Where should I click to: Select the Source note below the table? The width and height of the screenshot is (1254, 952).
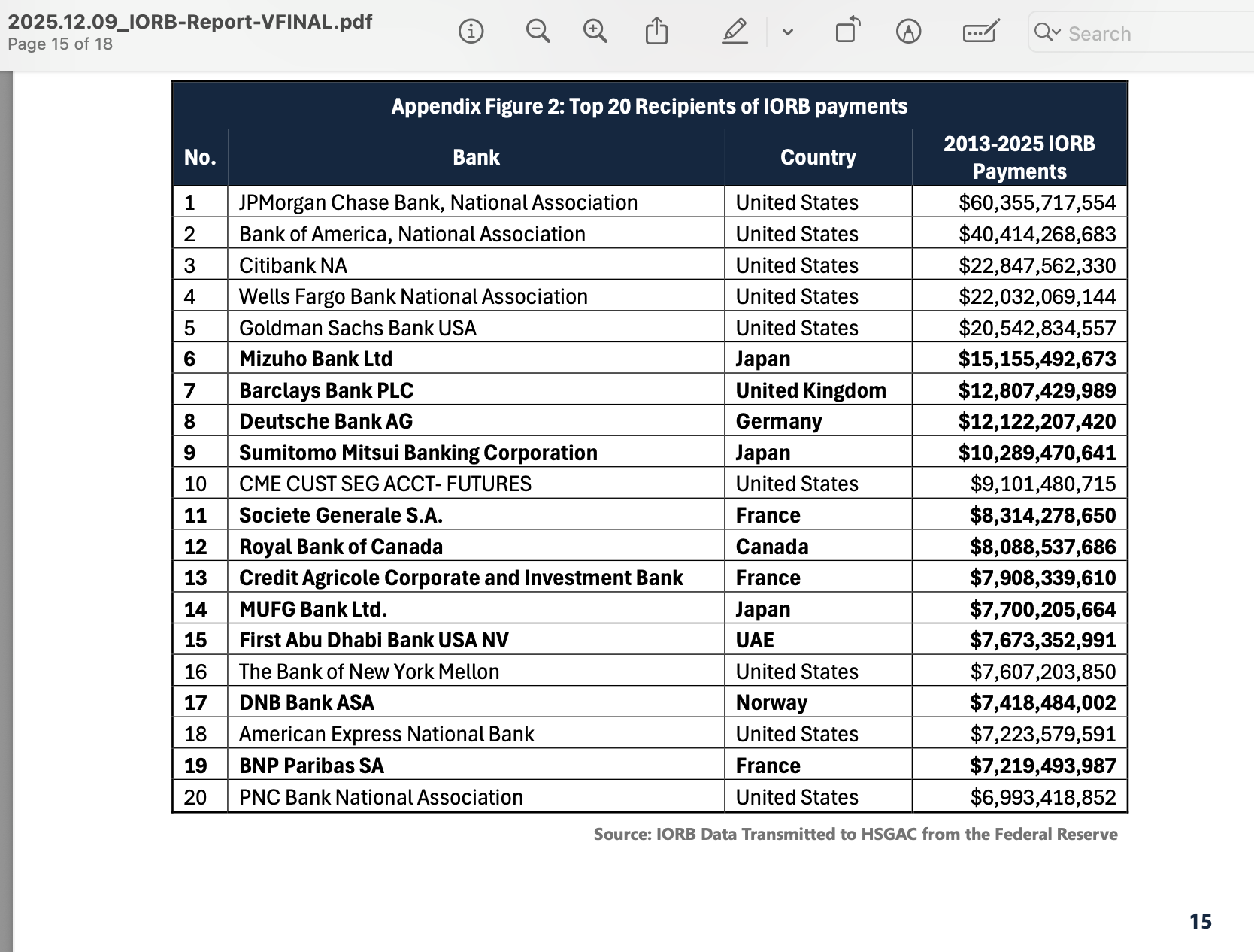pyautogui.click(x=856, y=834)
